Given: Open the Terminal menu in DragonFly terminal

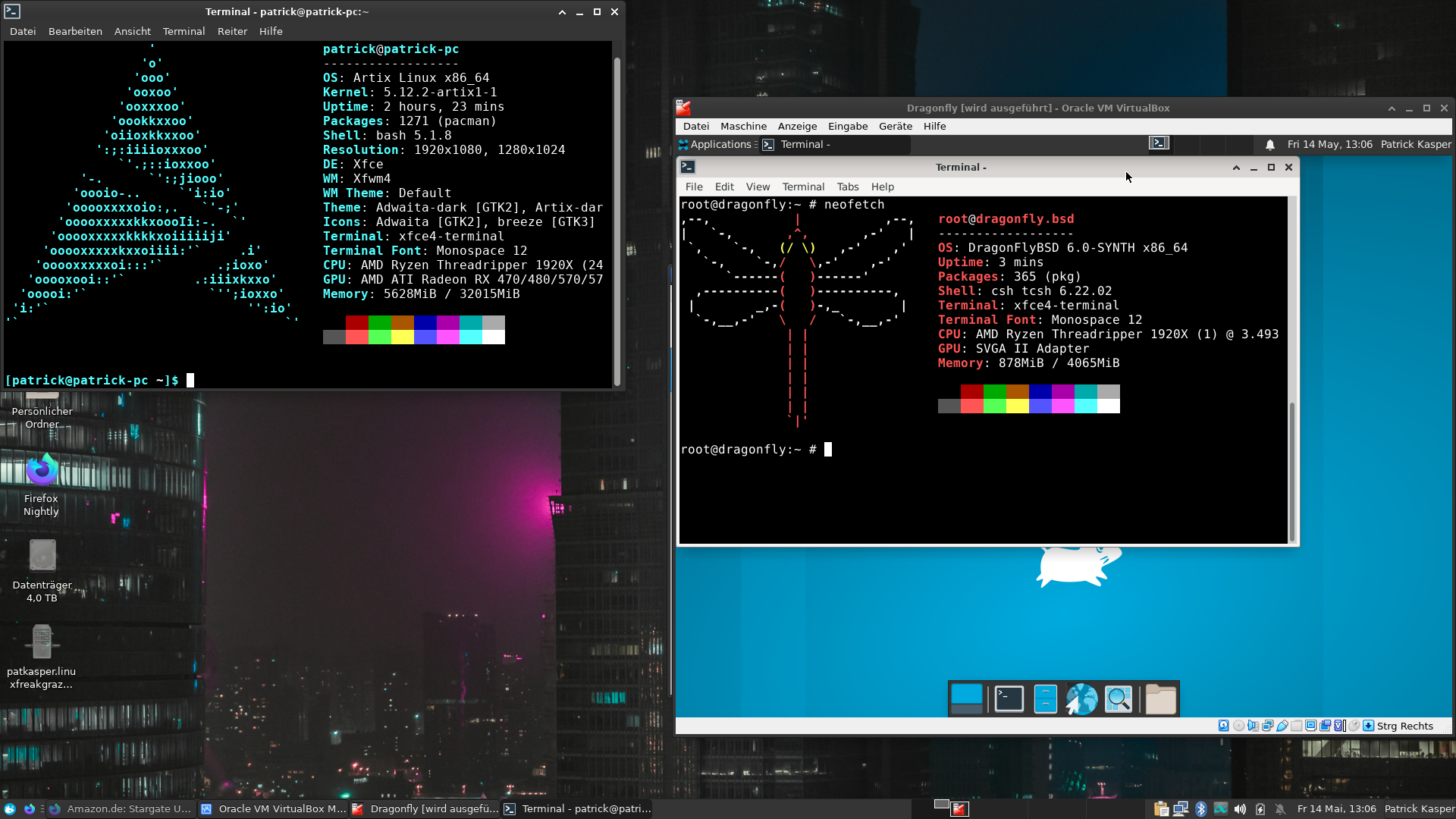Looking at the screenshot, I should 803,187.
